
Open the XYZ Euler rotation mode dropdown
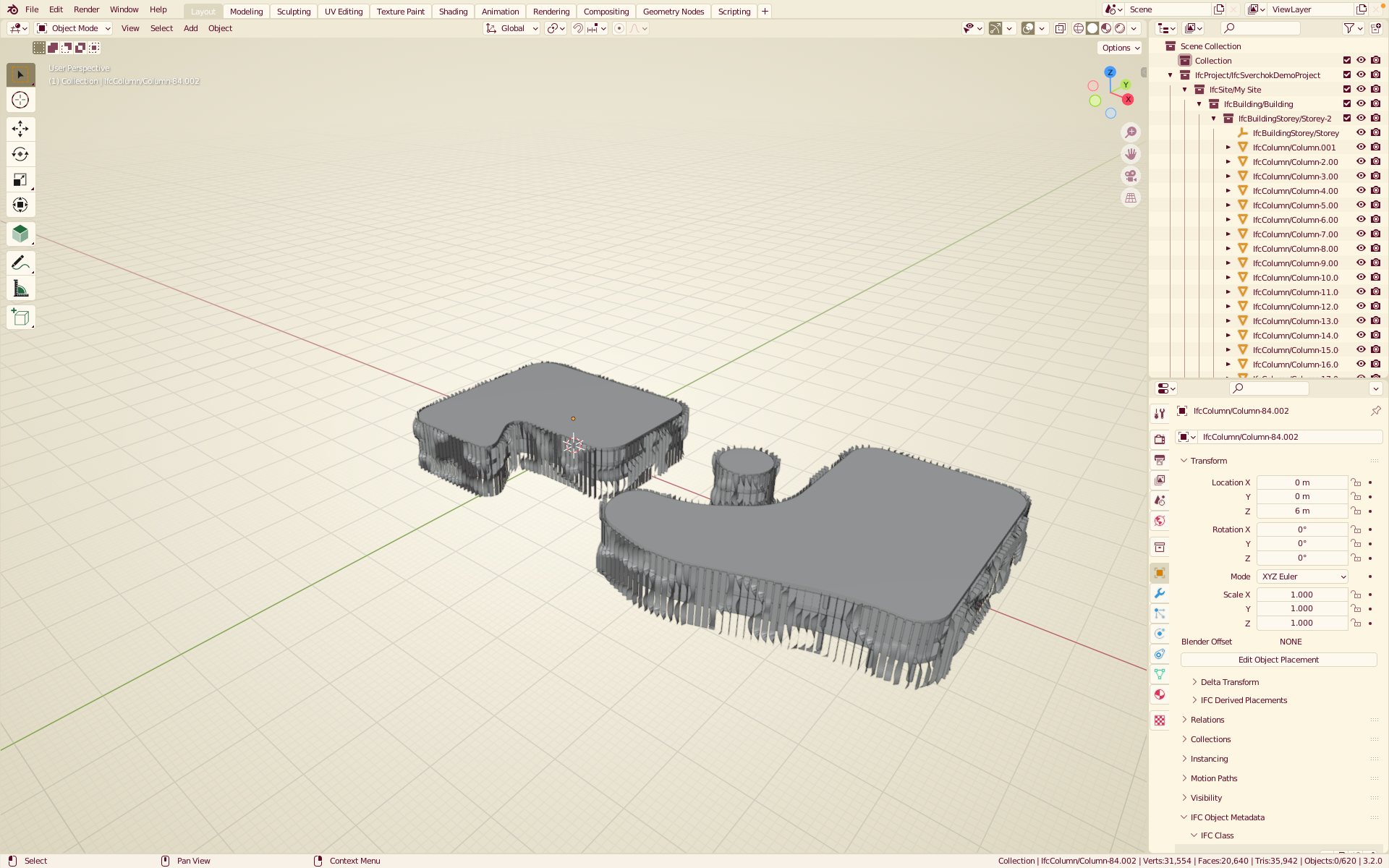(1302, 576)
